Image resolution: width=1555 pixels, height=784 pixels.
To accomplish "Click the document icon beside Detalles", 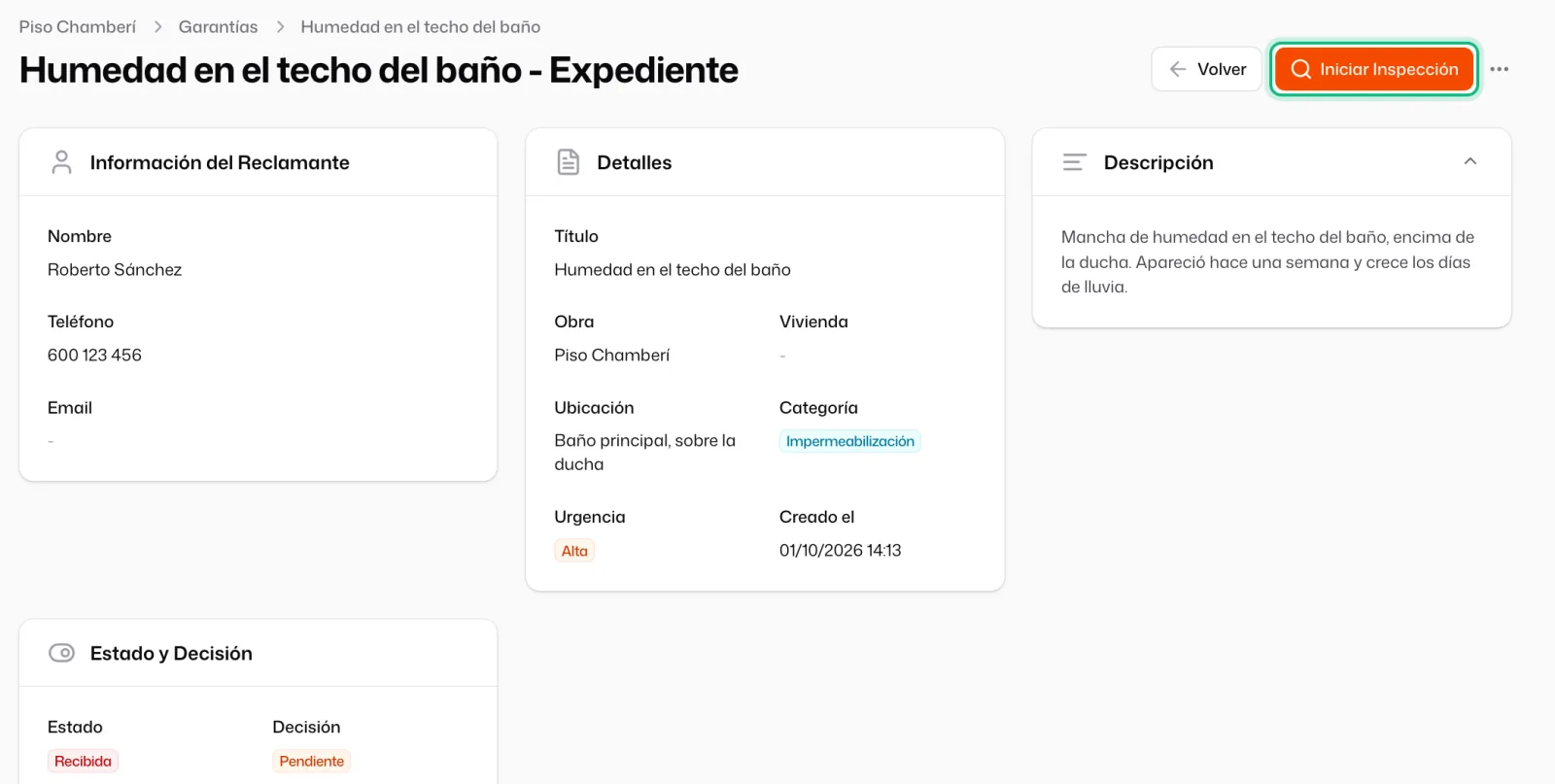I will [569, 162].
